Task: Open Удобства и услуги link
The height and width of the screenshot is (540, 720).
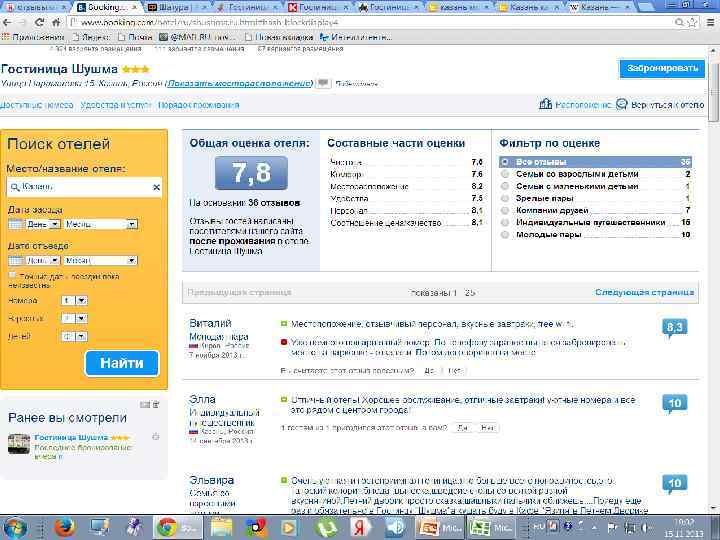Action: [116, 105]
